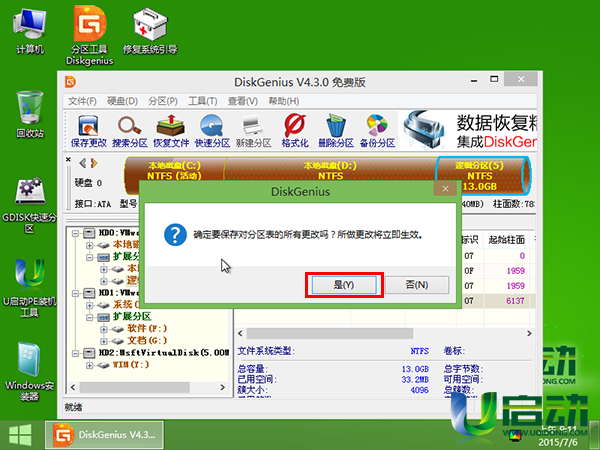Click the New Partition (新建分区) toolbar icon
Image resolution: width=600 pixels, height=450 pixels.
pos(253,131)
